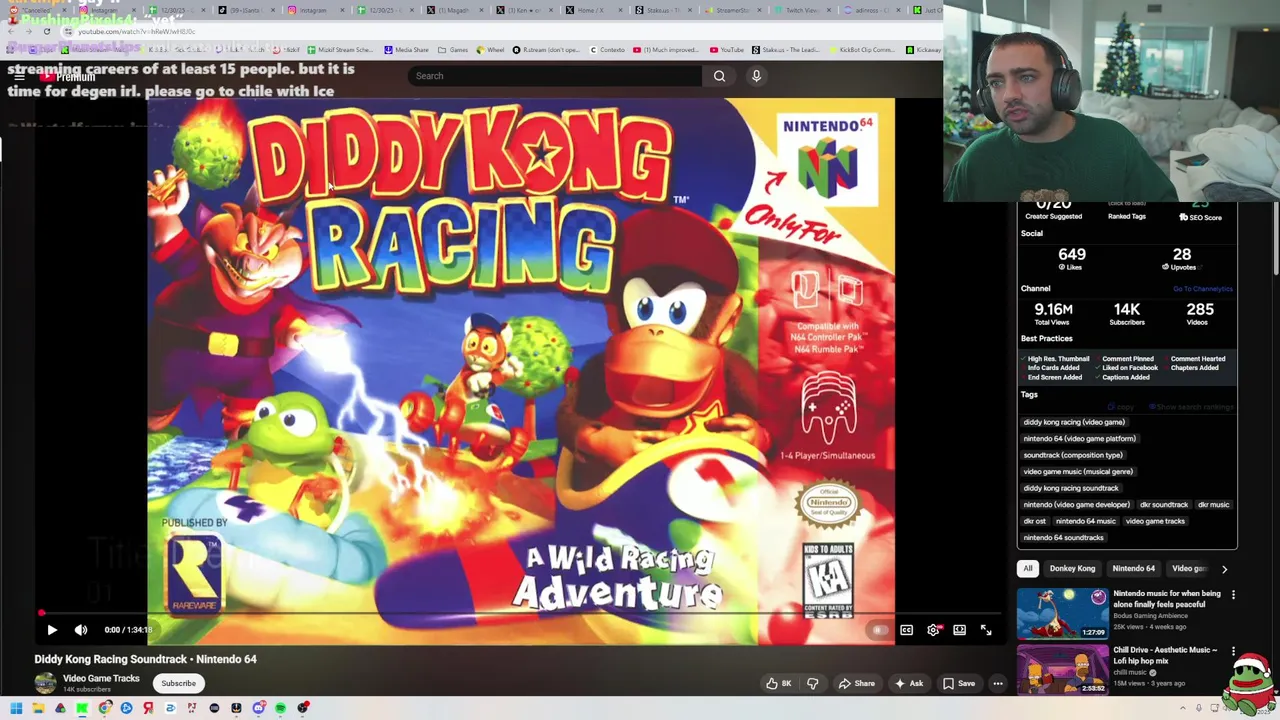Image resolution: width=1280 pixels, height=720 pixels.
Task: Enter full screen mode
Action: click(x=986, y=630)
